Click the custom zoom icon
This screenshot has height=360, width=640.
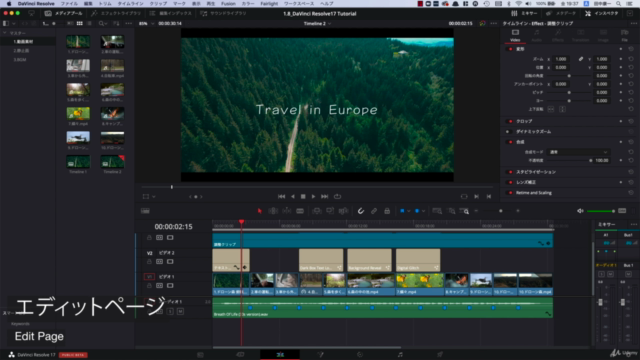464,211
